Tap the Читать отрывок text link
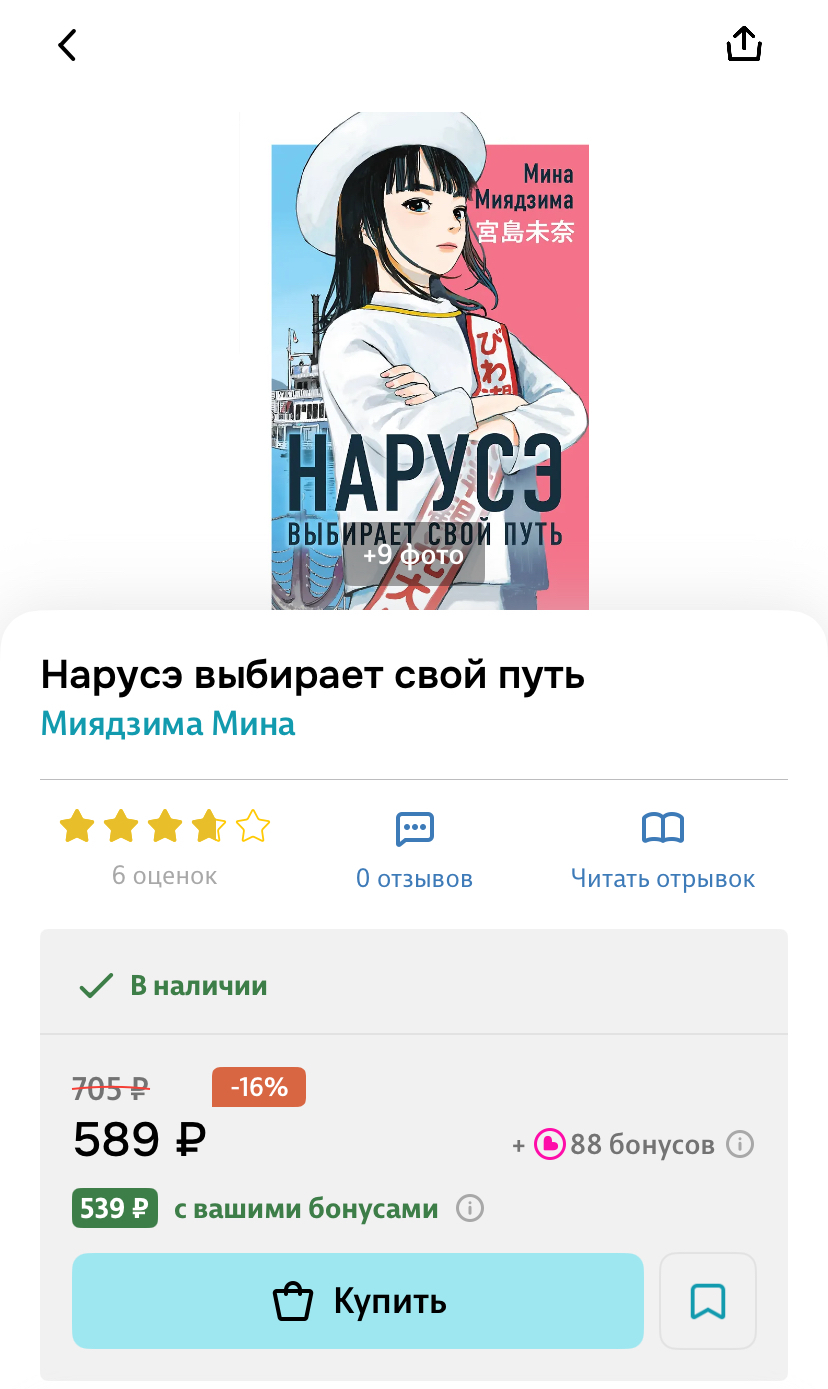 [x=663, y=879]
